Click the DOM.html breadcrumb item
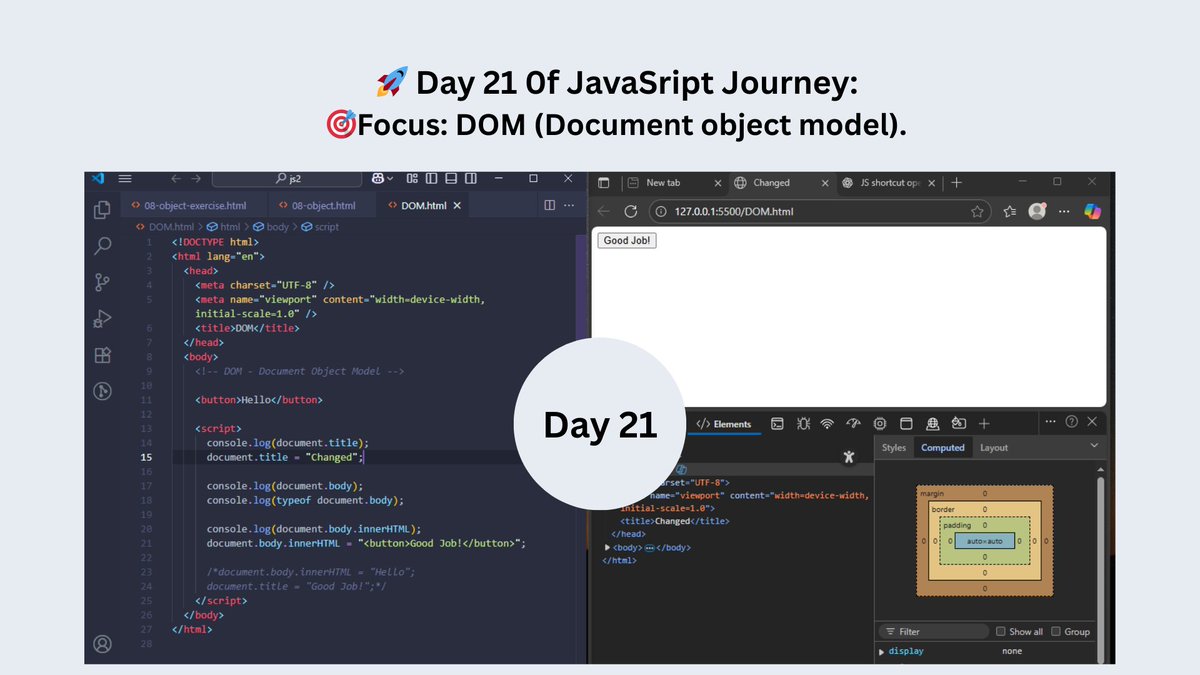Viewport: 1200px width, 675px height. (164, 227)
